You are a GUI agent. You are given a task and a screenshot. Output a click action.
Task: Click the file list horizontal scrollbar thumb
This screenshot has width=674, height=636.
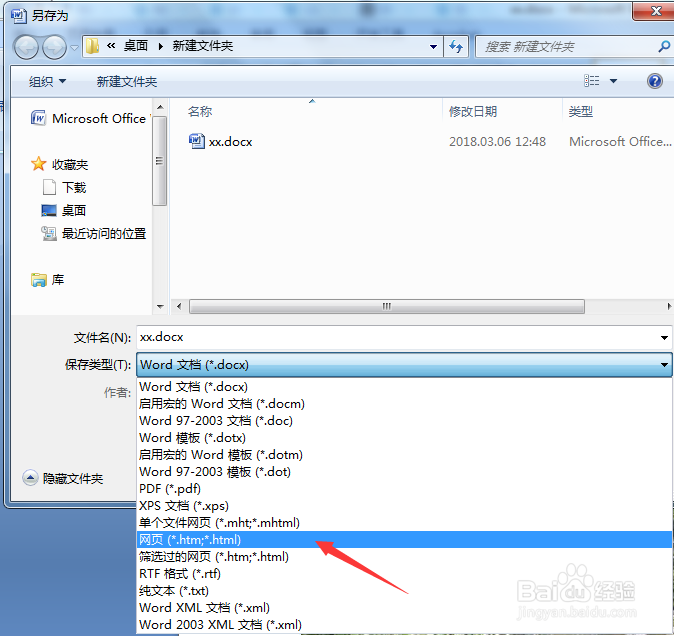pos(386,306)
